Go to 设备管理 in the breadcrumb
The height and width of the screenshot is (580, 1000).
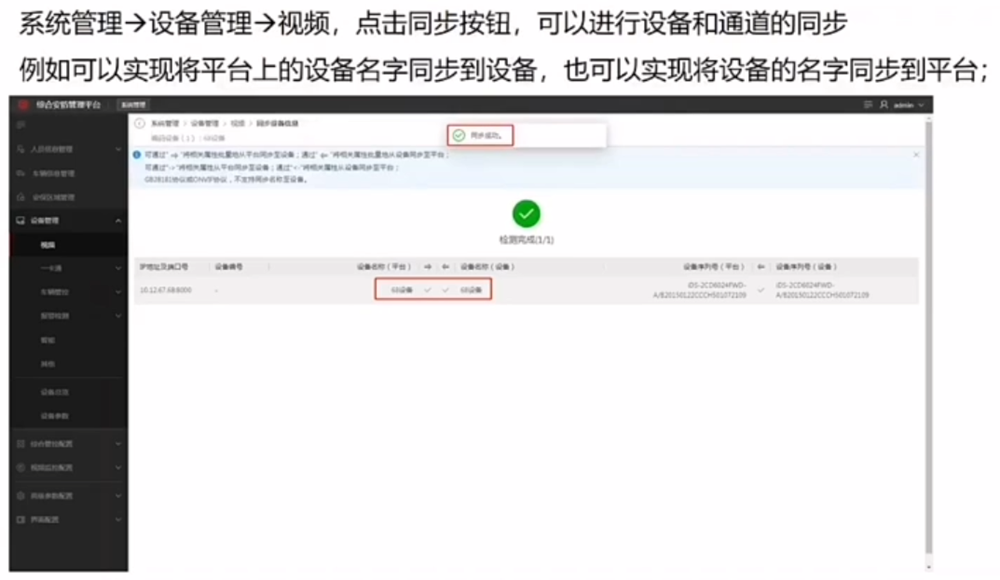click(204, 123)
